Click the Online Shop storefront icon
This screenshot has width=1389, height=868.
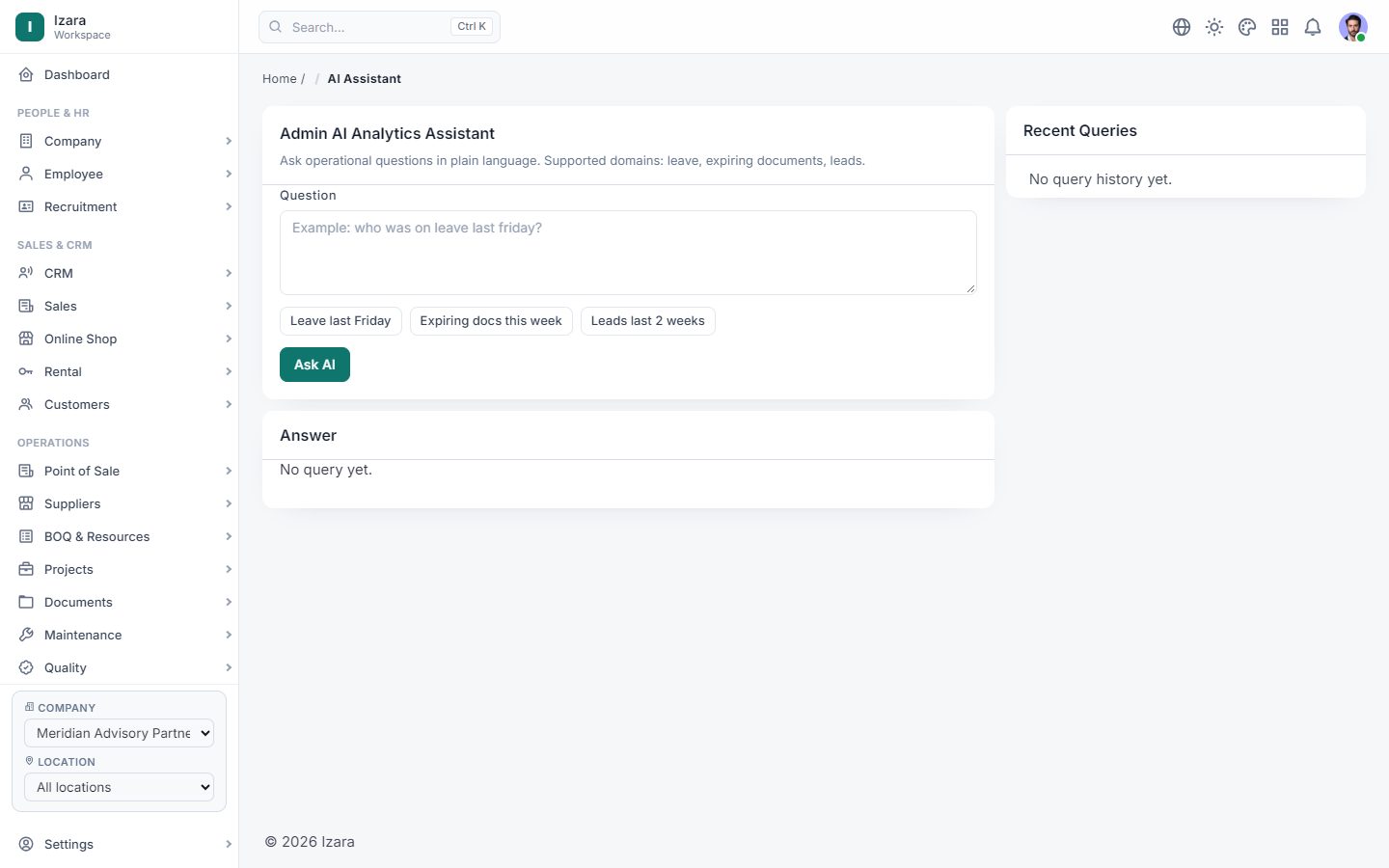26,339
